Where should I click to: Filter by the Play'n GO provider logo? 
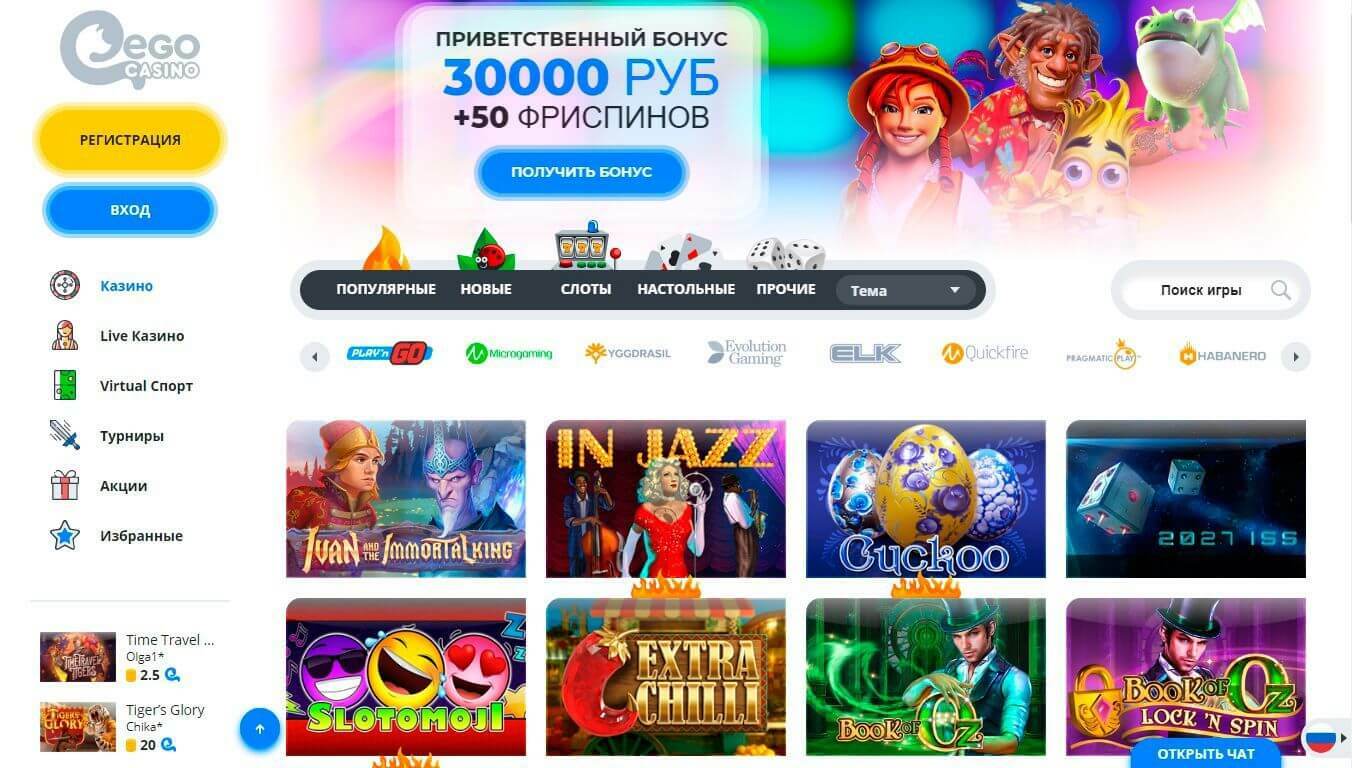[x=389, y=352]
